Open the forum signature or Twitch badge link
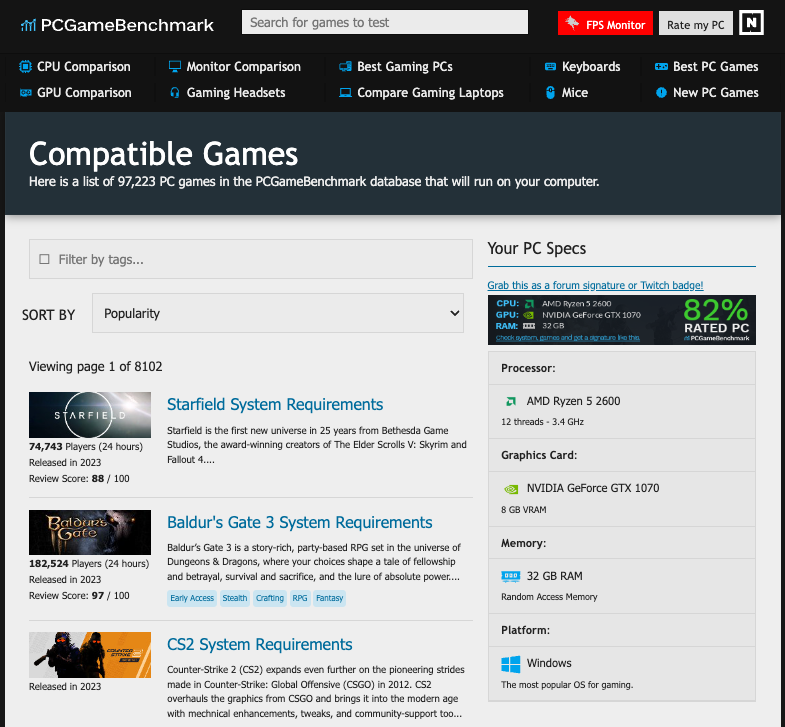This screenshot has width=785, height=727. [595, 285]
